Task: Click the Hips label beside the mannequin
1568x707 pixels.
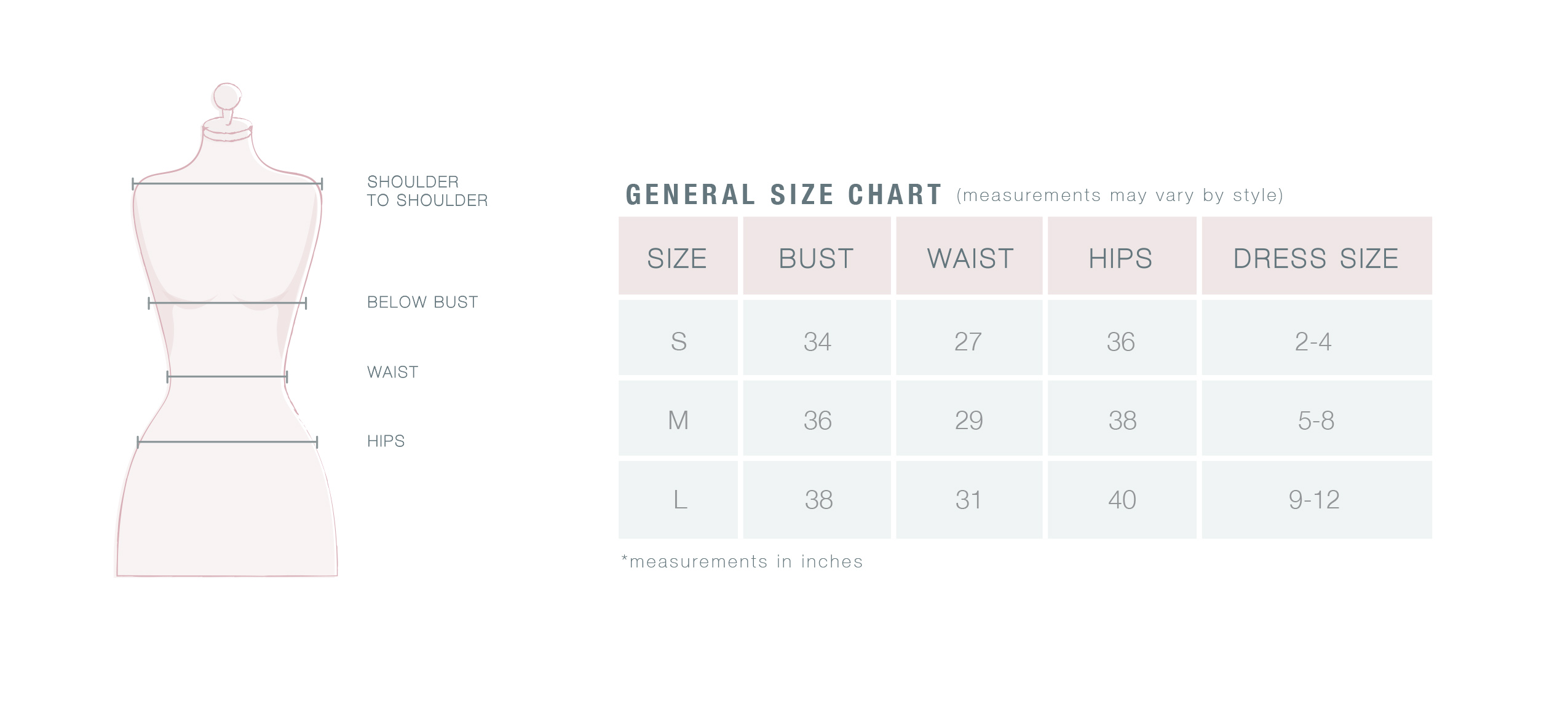Action: pos(386,441)
